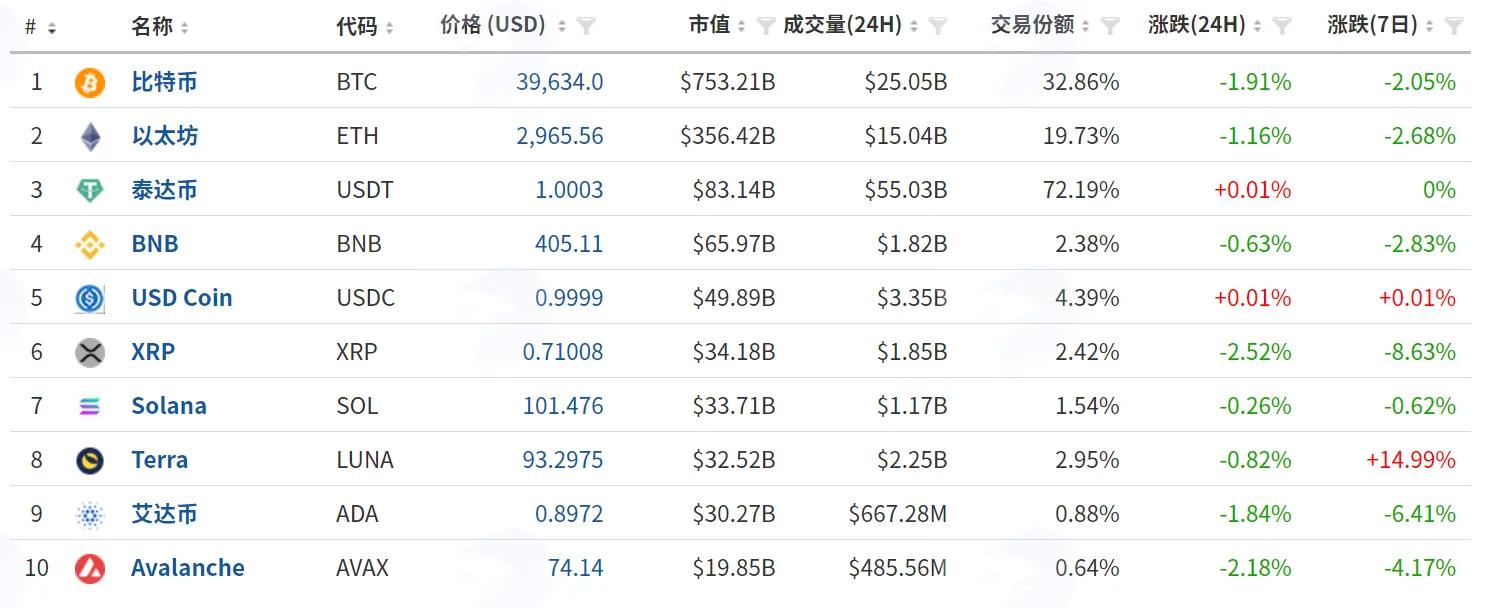Open filter for 价格 (USD) column

587,26
